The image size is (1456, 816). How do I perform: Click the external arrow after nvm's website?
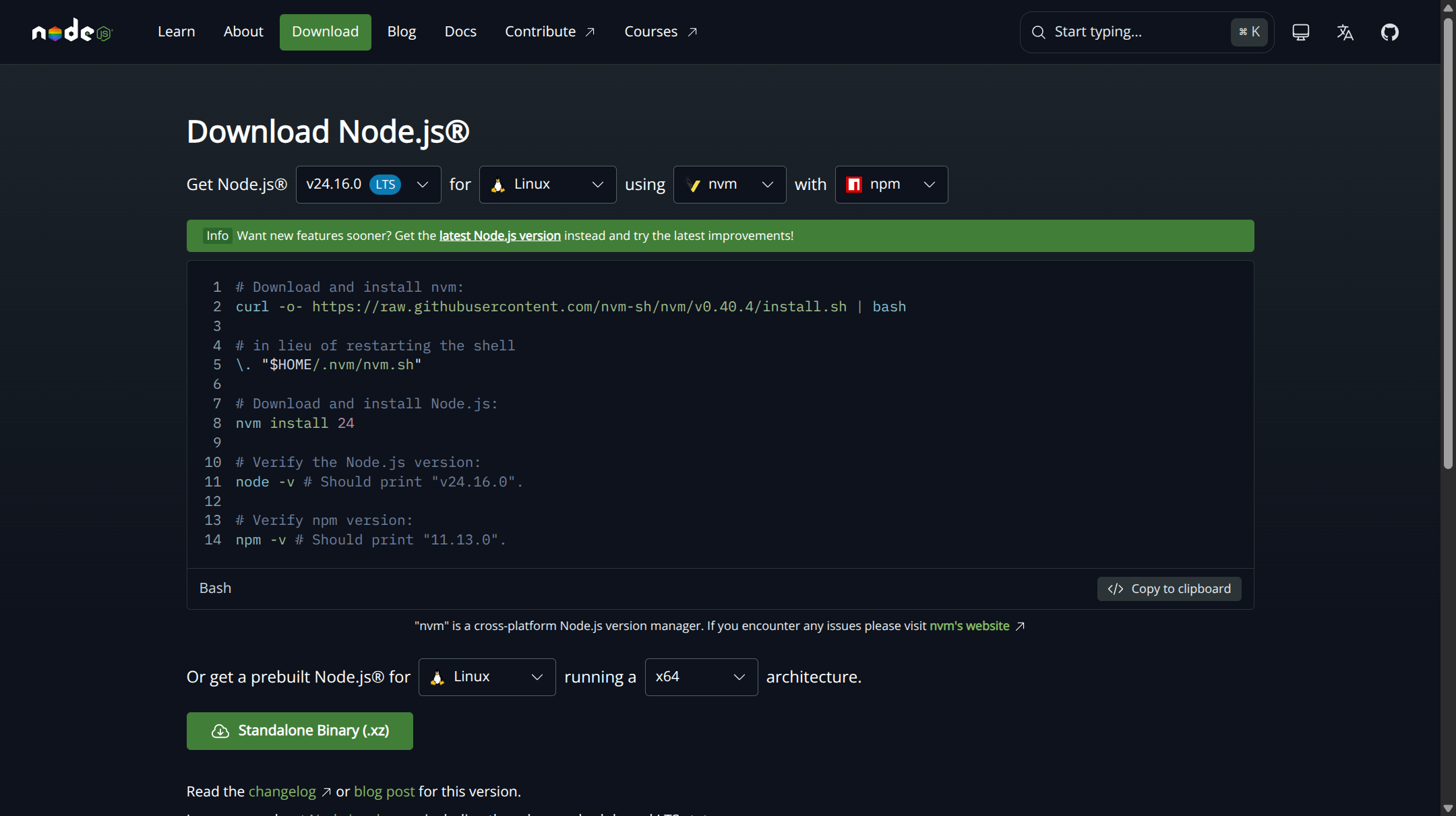coord(1020,626)
